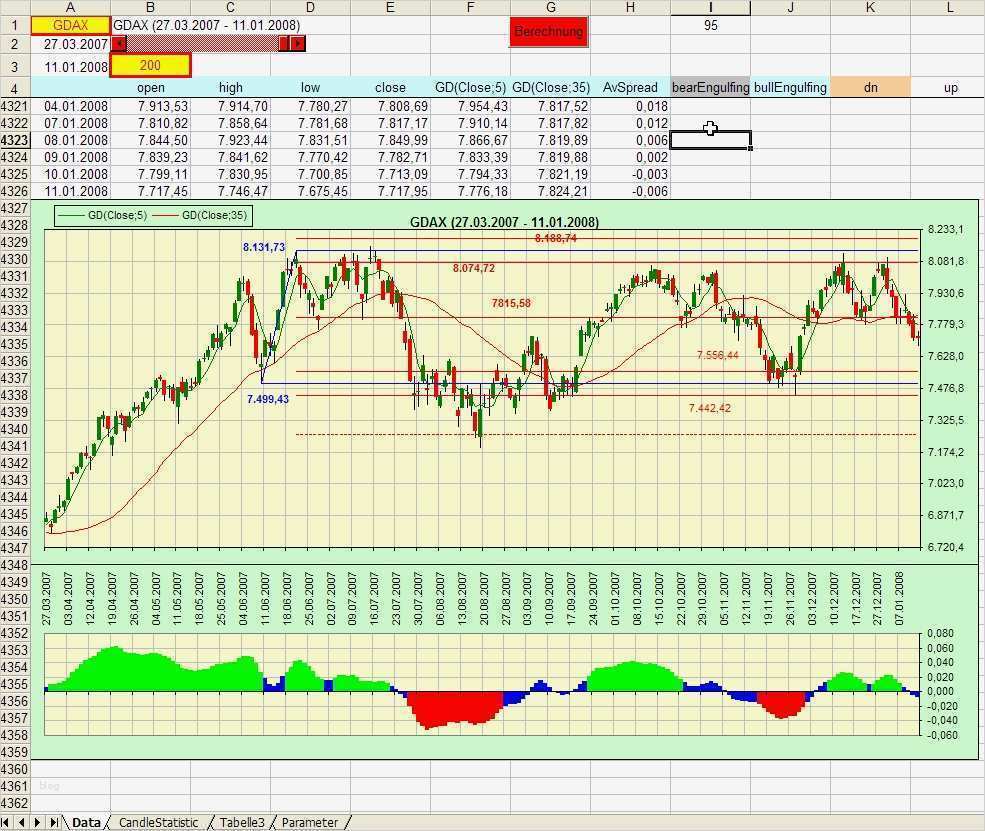
Task: Select date cell 08.01.2008
Action: pos(70,140)
